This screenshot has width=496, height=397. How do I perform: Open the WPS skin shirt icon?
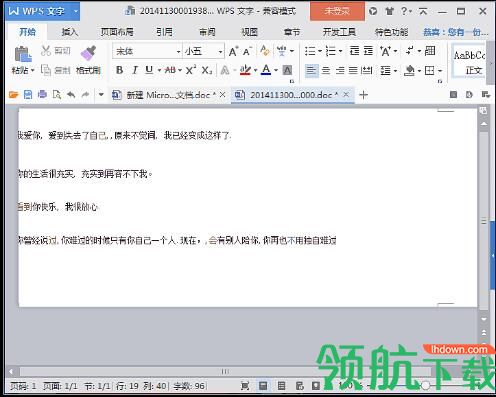point(389,11)
